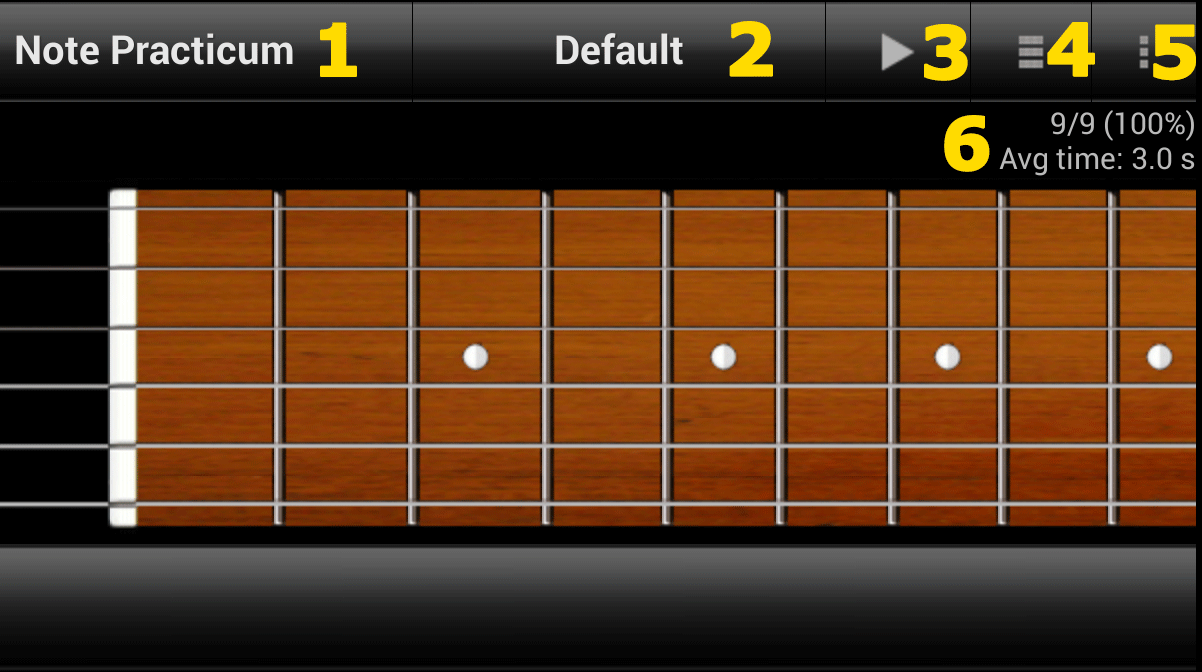Tap the ninth fret inlay dot
The height and width of the screenshot is (672, 1202).
click(x=1159, y=357)
